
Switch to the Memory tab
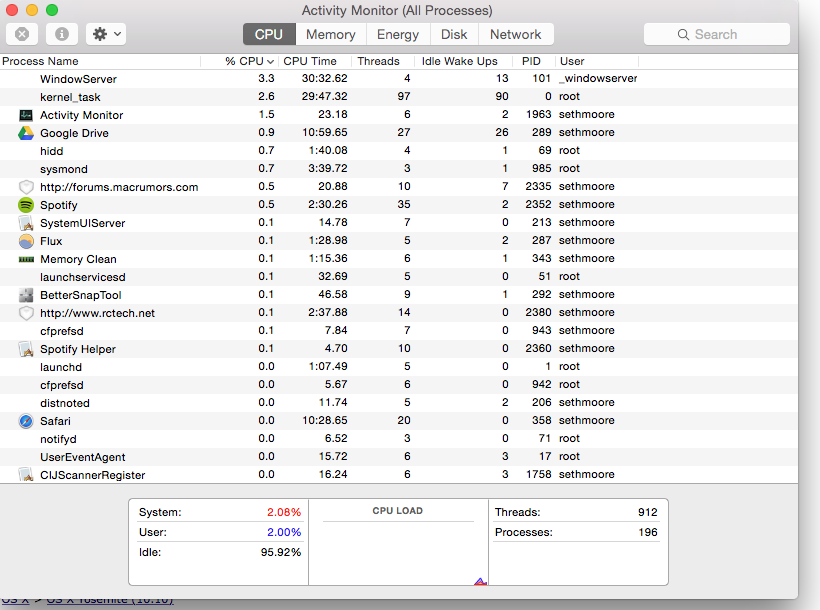tap(331, 34)
